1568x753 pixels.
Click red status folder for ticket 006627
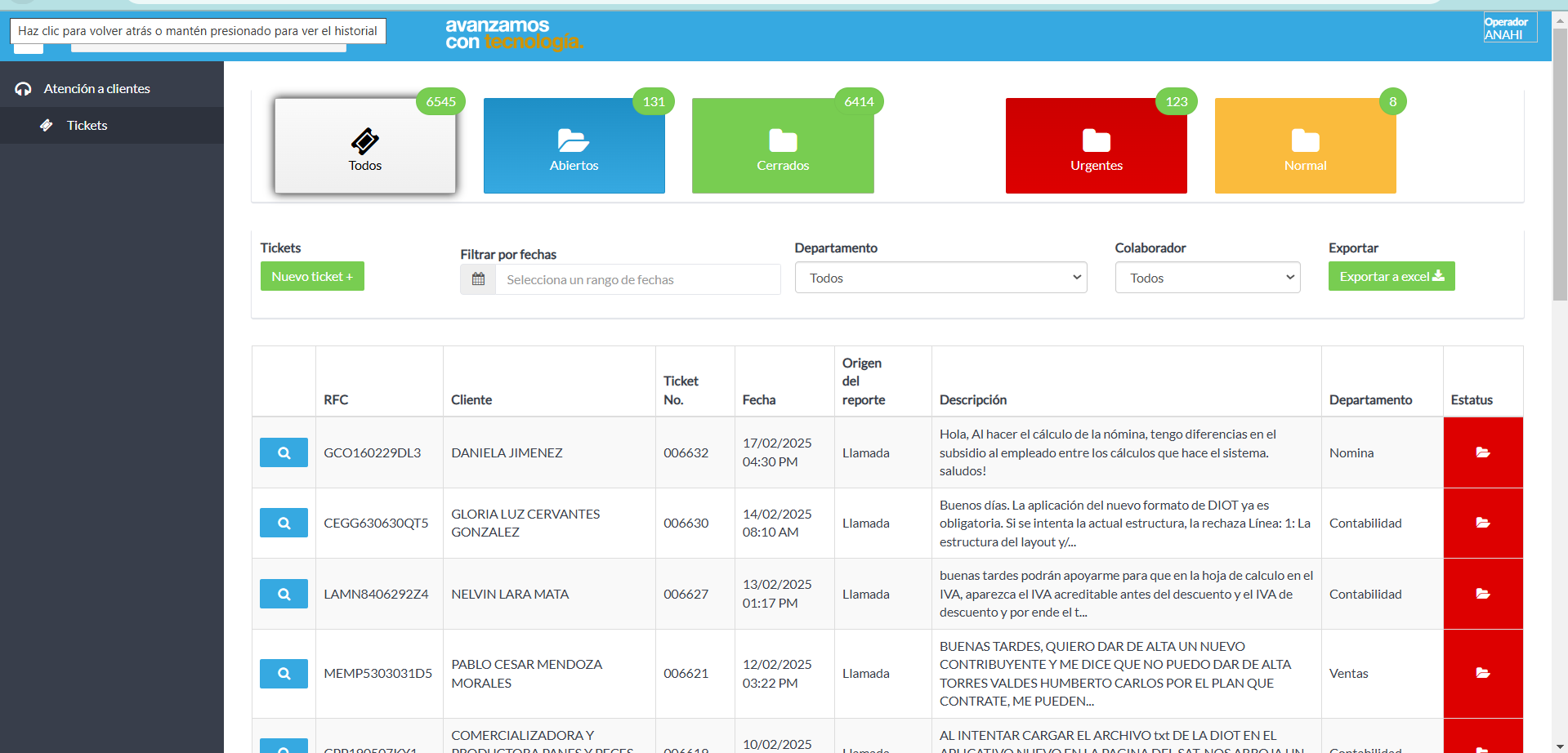(1482, 594)
